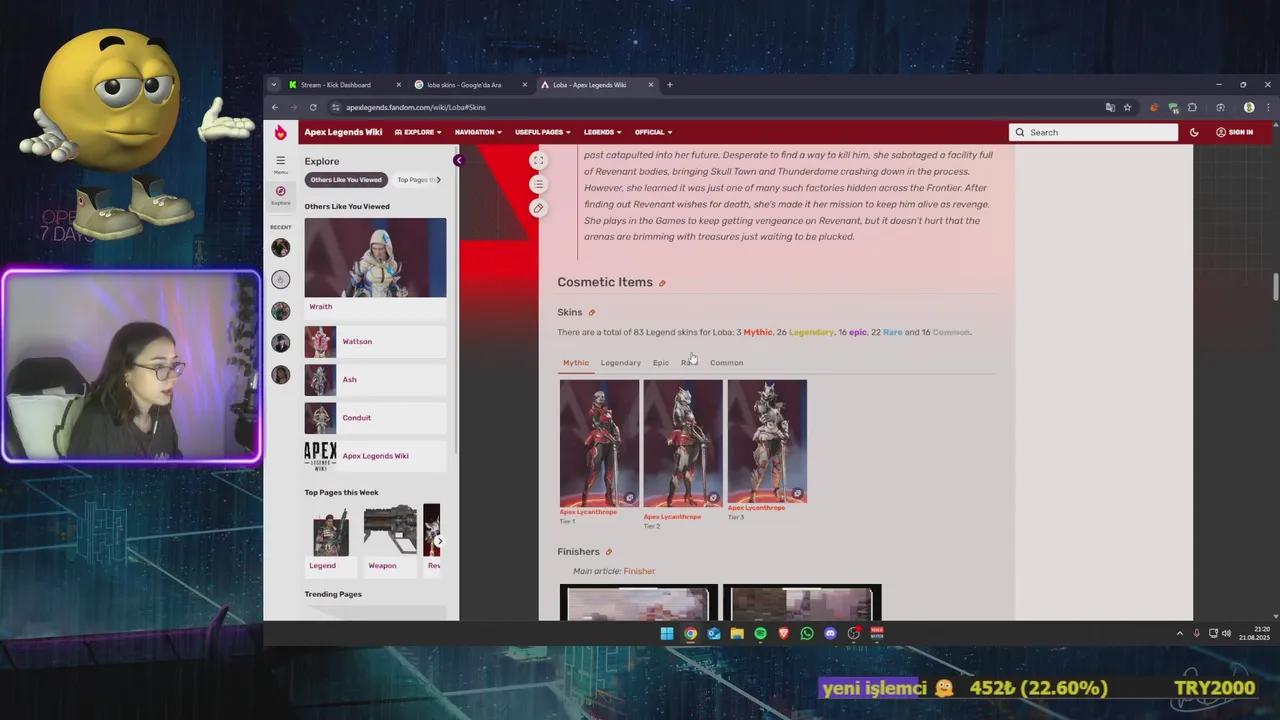Open Discord from the taskbar
This screenshot has width=1280, height=720.
(x=830, y=633)
